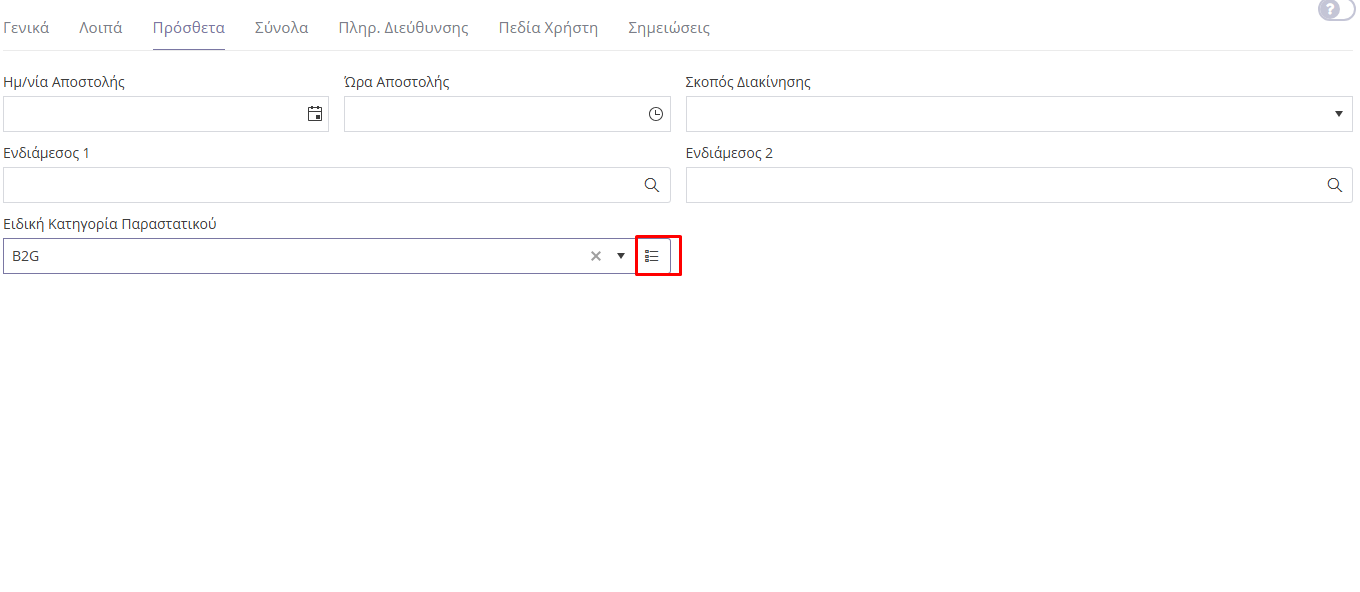Expand the Σκοπός Διακίνησης dropdown arrow

tap(1339, 114)
